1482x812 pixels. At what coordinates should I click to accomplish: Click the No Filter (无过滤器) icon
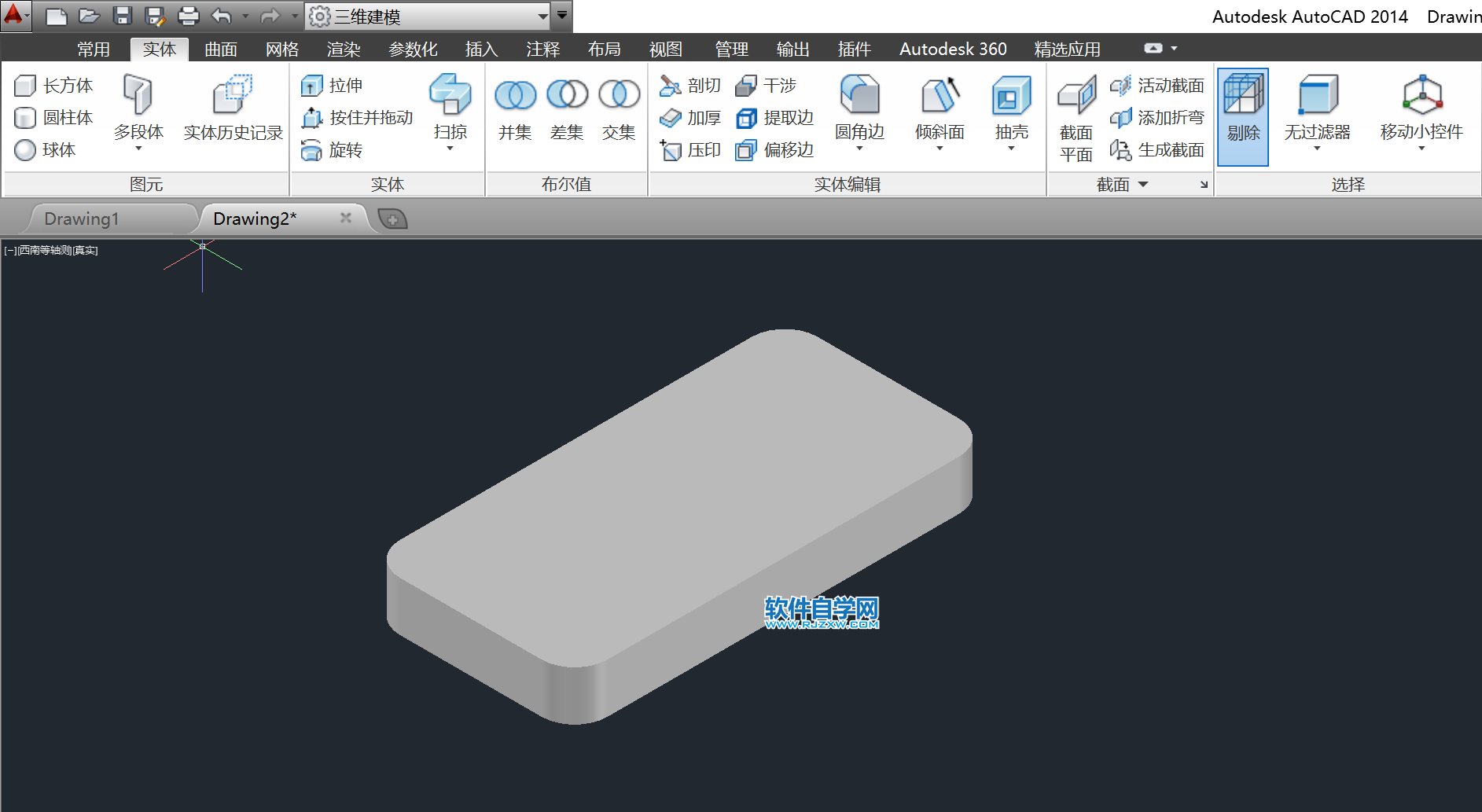(1318, 94)
